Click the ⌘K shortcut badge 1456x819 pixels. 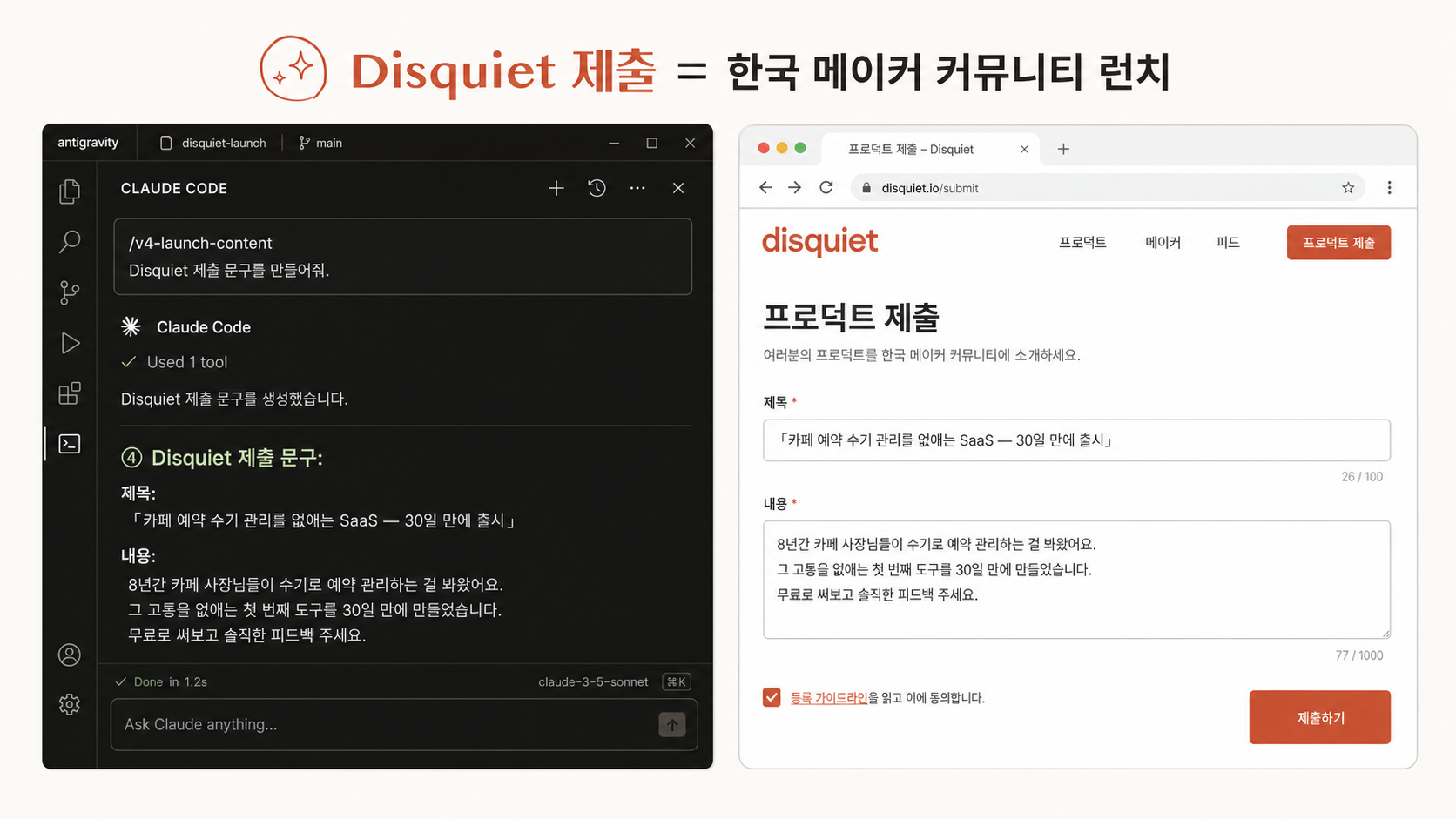(677, 681)
